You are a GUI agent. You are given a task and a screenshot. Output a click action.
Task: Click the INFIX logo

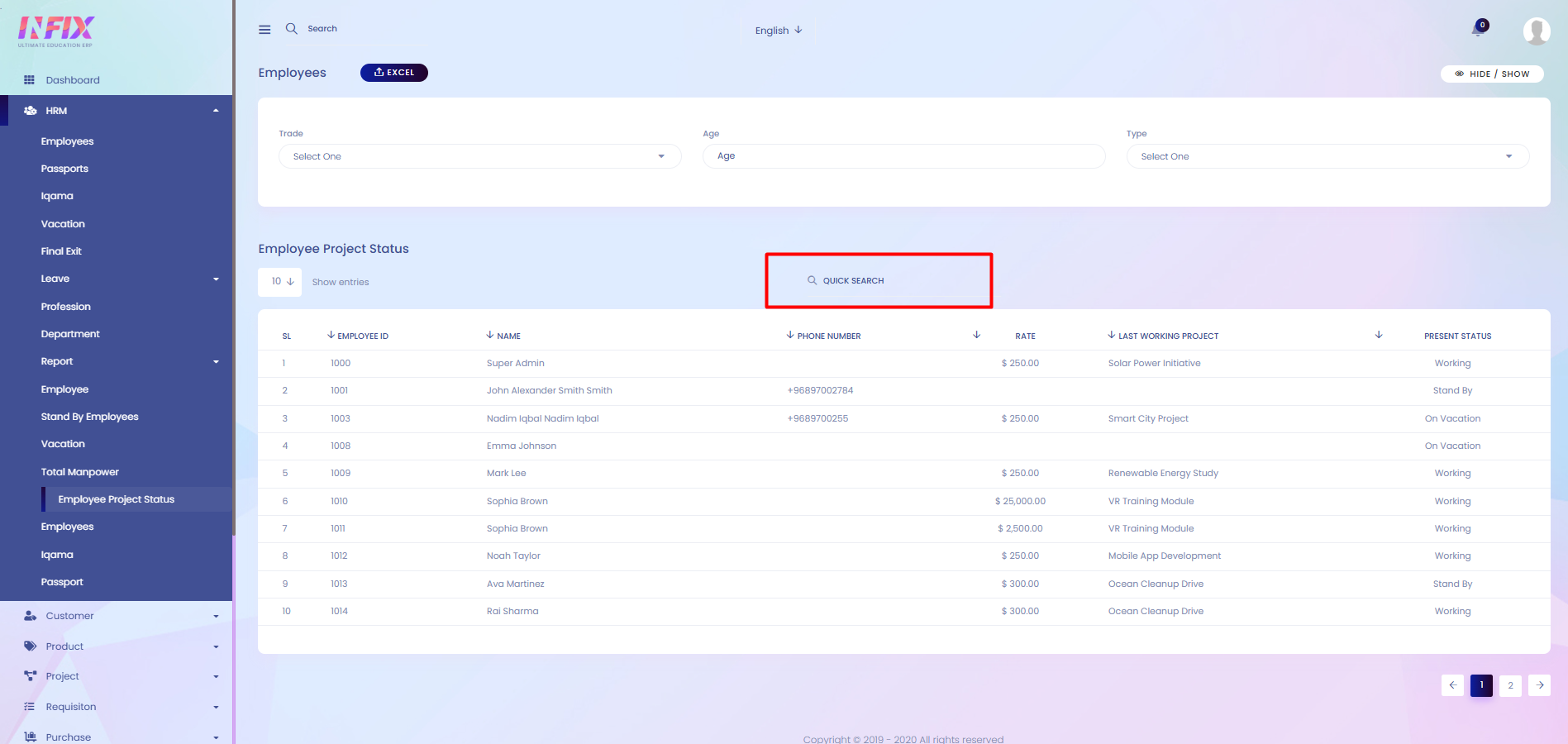coord(56,31)
